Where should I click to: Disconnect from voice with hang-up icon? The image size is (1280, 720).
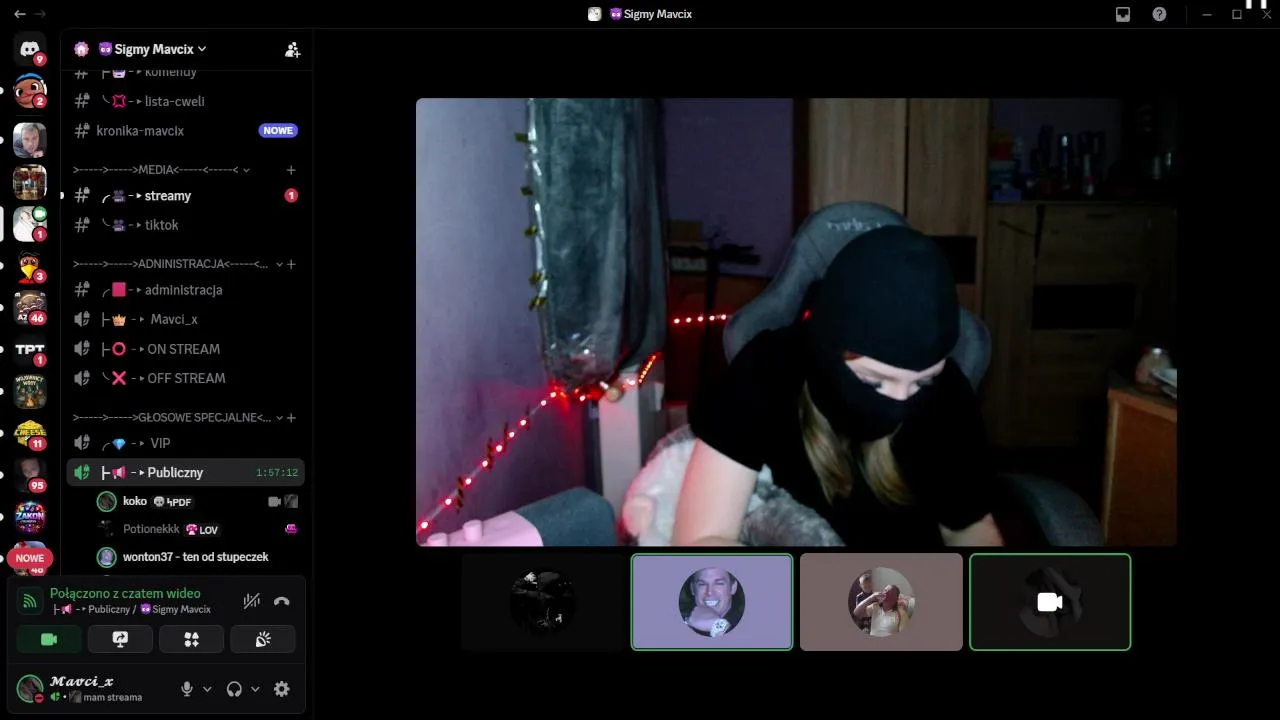tap(282, 601)
